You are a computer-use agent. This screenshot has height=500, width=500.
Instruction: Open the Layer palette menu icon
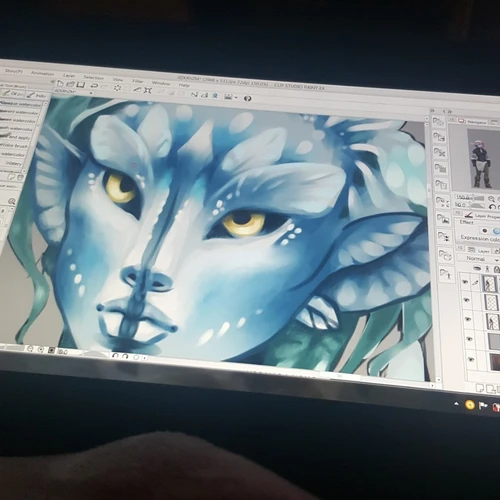point(460,248)
